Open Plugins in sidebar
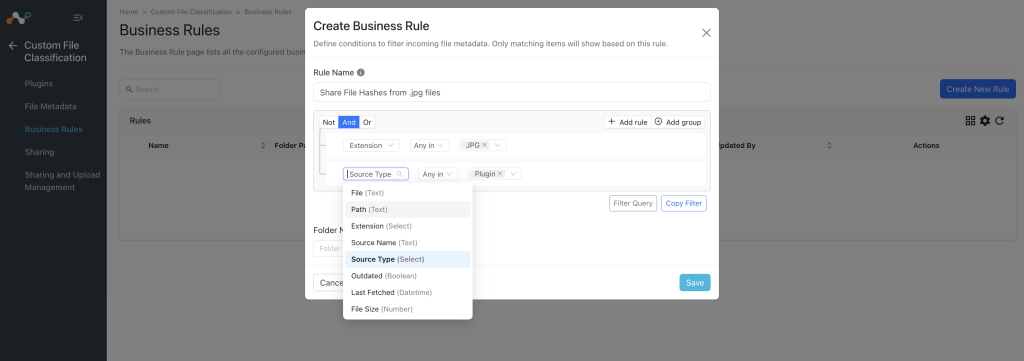The height and width of the screenshot is (361, 1024). pyautogui.click(x=39, y=84)
